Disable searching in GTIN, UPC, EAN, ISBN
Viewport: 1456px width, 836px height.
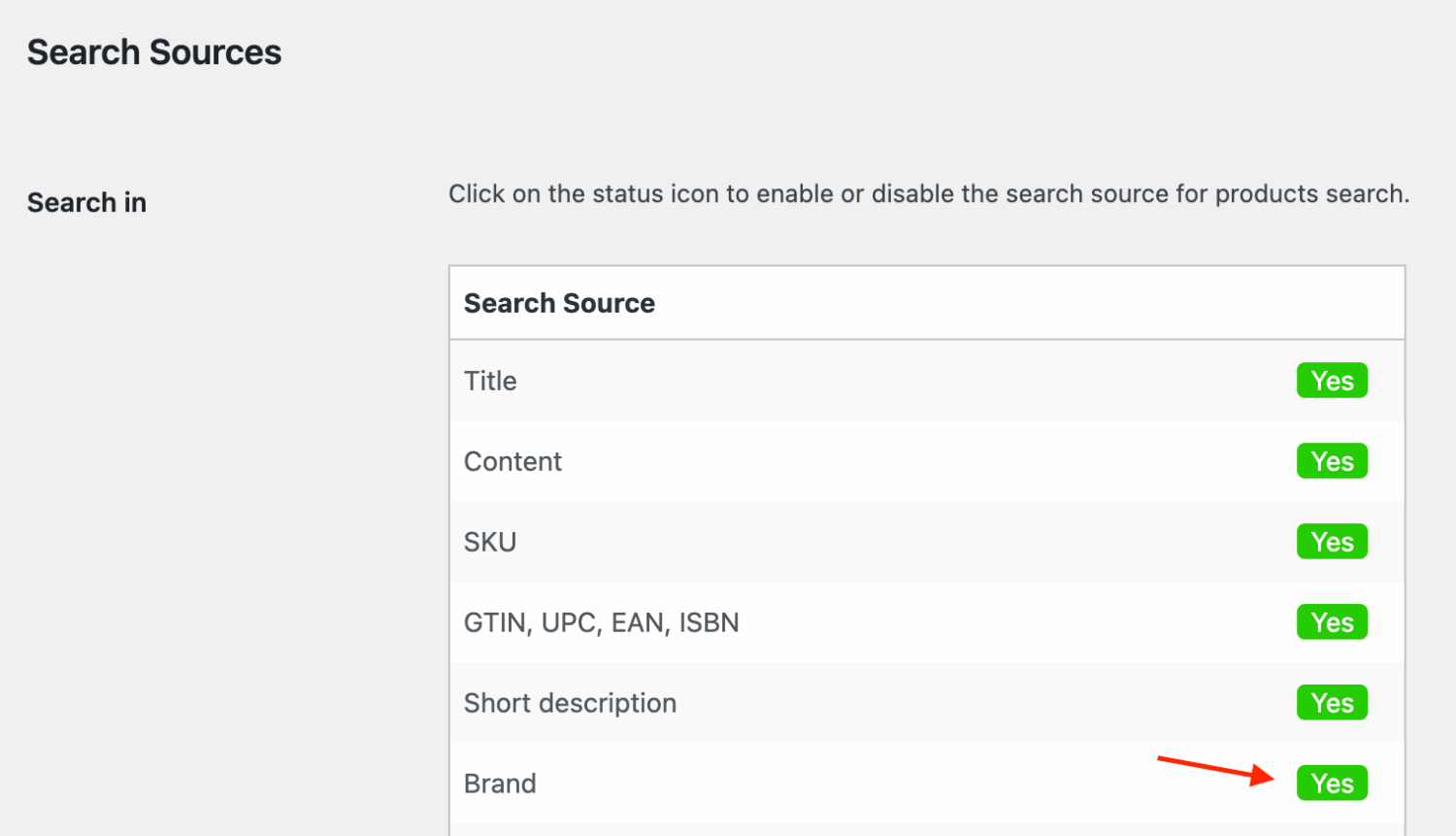pyautogui.click(x=1332, y=622)
